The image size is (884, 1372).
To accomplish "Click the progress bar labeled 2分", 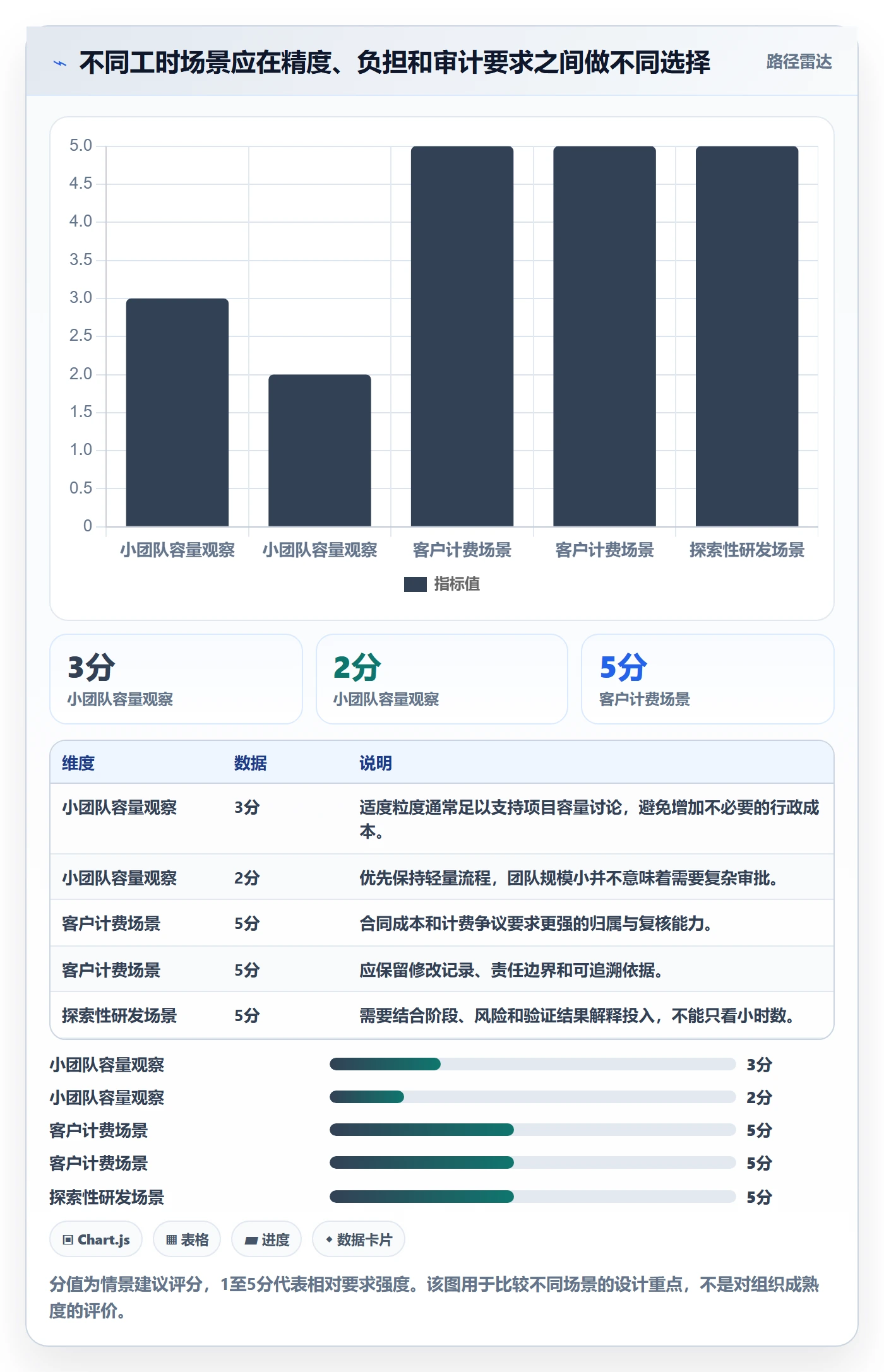I will [x=533, y=1097].
